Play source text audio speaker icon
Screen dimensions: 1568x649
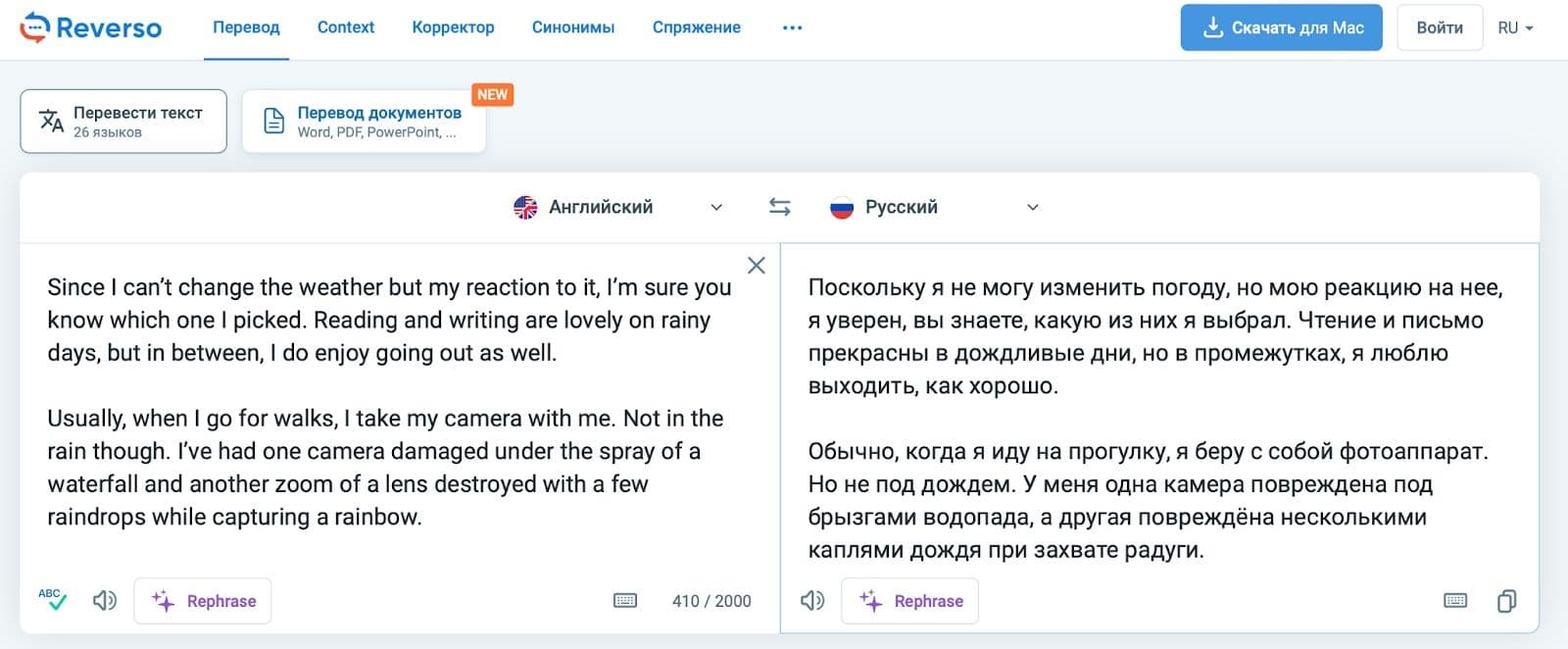click(105, 600)
